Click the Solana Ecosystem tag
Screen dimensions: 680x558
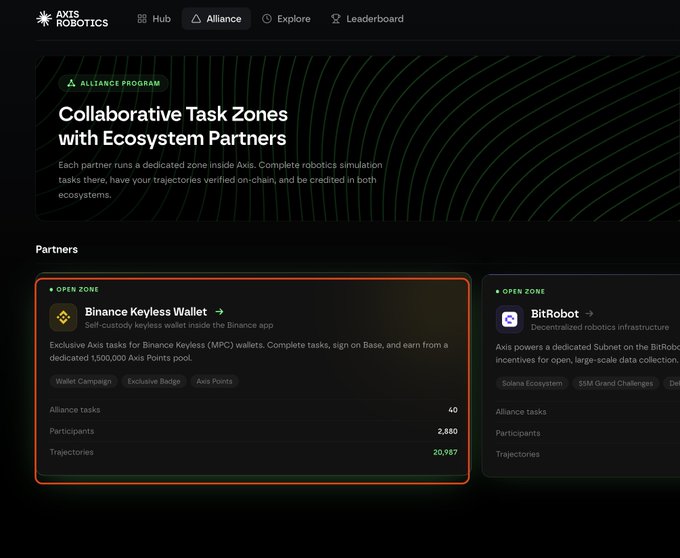[532, 383]
